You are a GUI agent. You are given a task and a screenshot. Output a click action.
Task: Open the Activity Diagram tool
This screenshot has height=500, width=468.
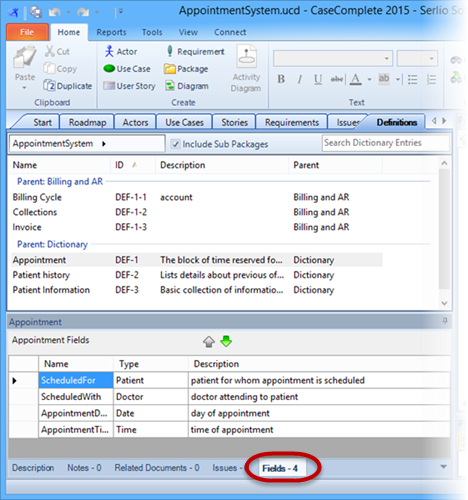[x=246, y=69]
